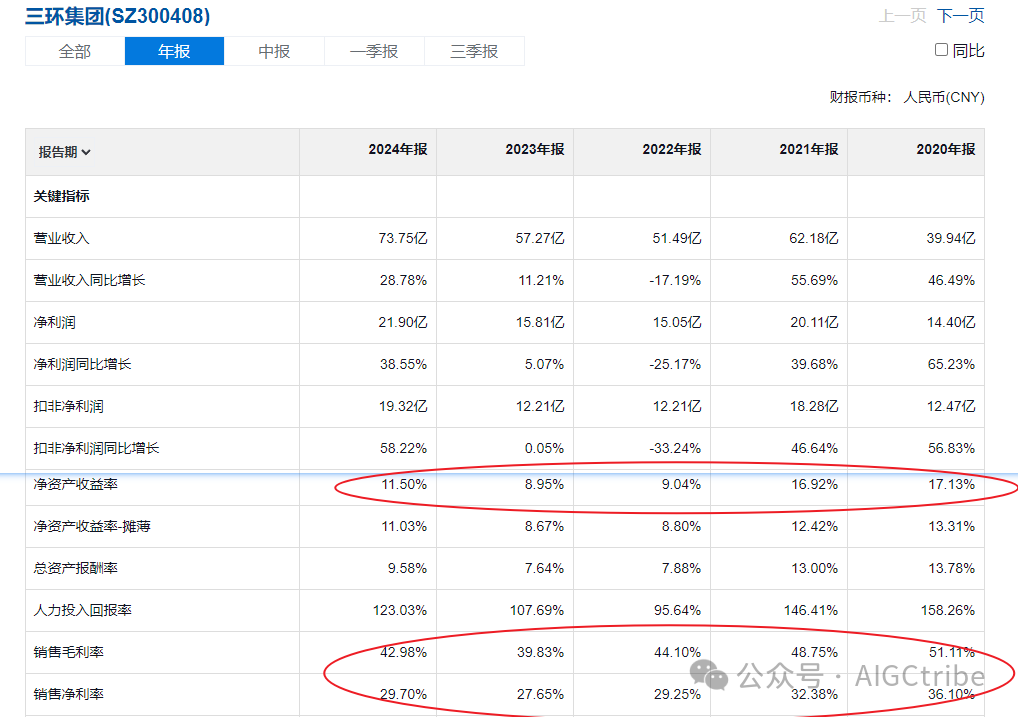Click the 58.22% value
The image size is (1018, 717).
(x=403, y=449)
